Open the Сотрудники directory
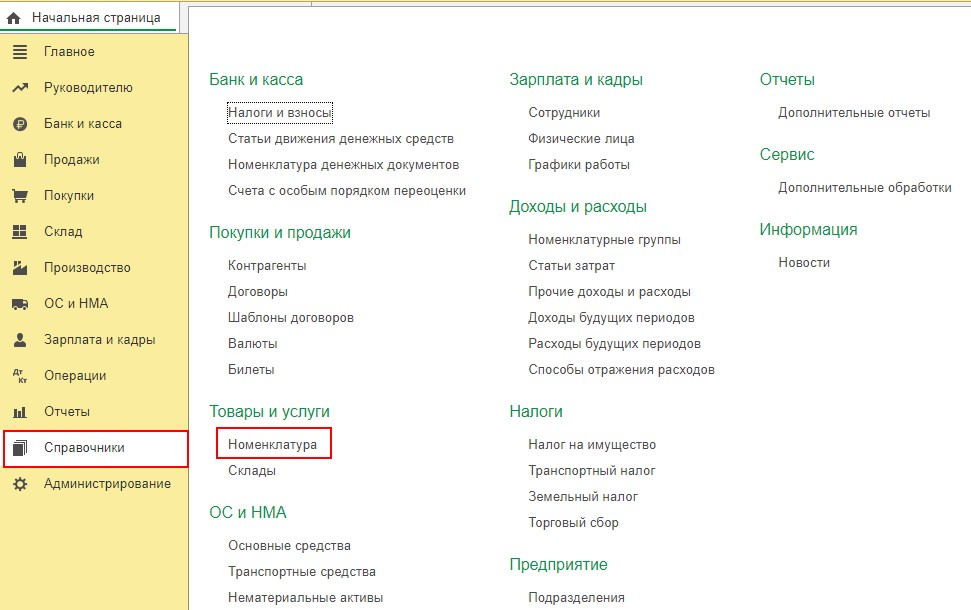971x610 pixels. click(564, 113)
